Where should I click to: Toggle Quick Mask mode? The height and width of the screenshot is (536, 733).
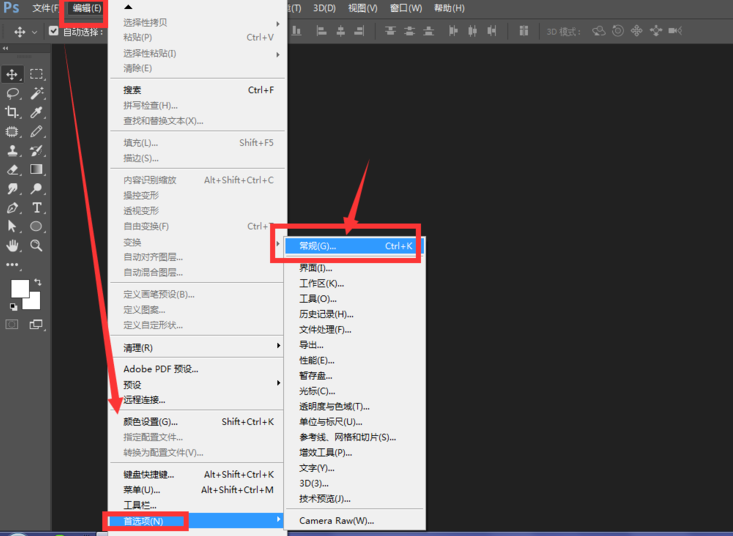click(x=12, y=324)
